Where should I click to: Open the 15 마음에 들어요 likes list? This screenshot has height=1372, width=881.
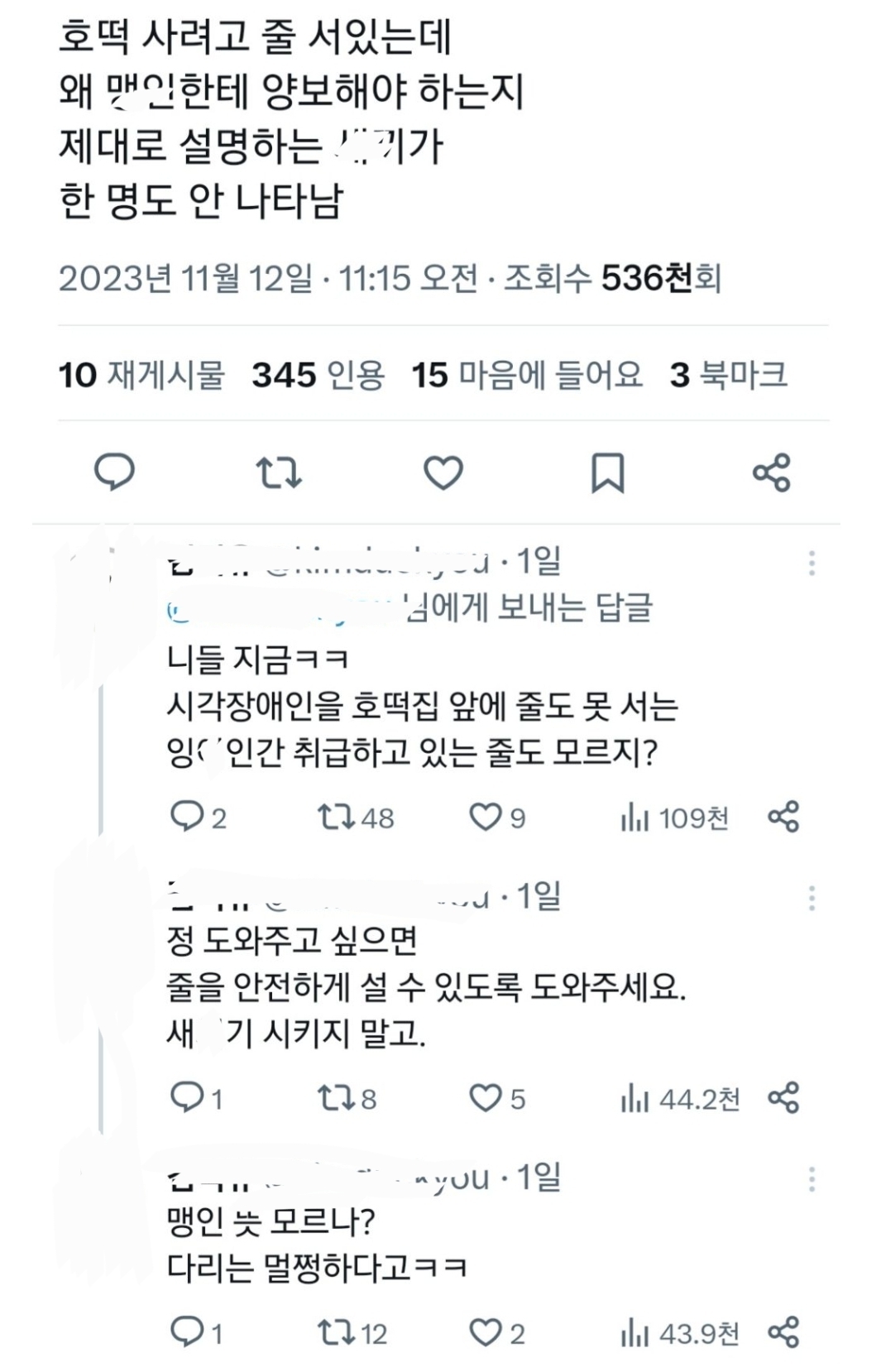[x=527, y=375]
